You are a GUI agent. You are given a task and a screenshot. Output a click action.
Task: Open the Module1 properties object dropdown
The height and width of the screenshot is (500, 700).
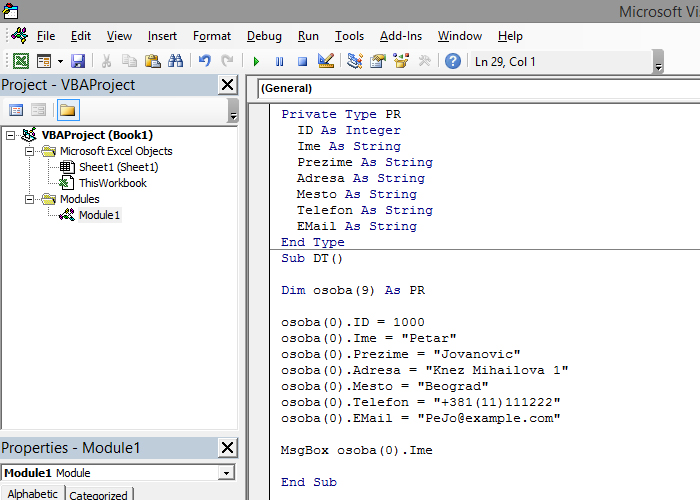pos(227,473)
